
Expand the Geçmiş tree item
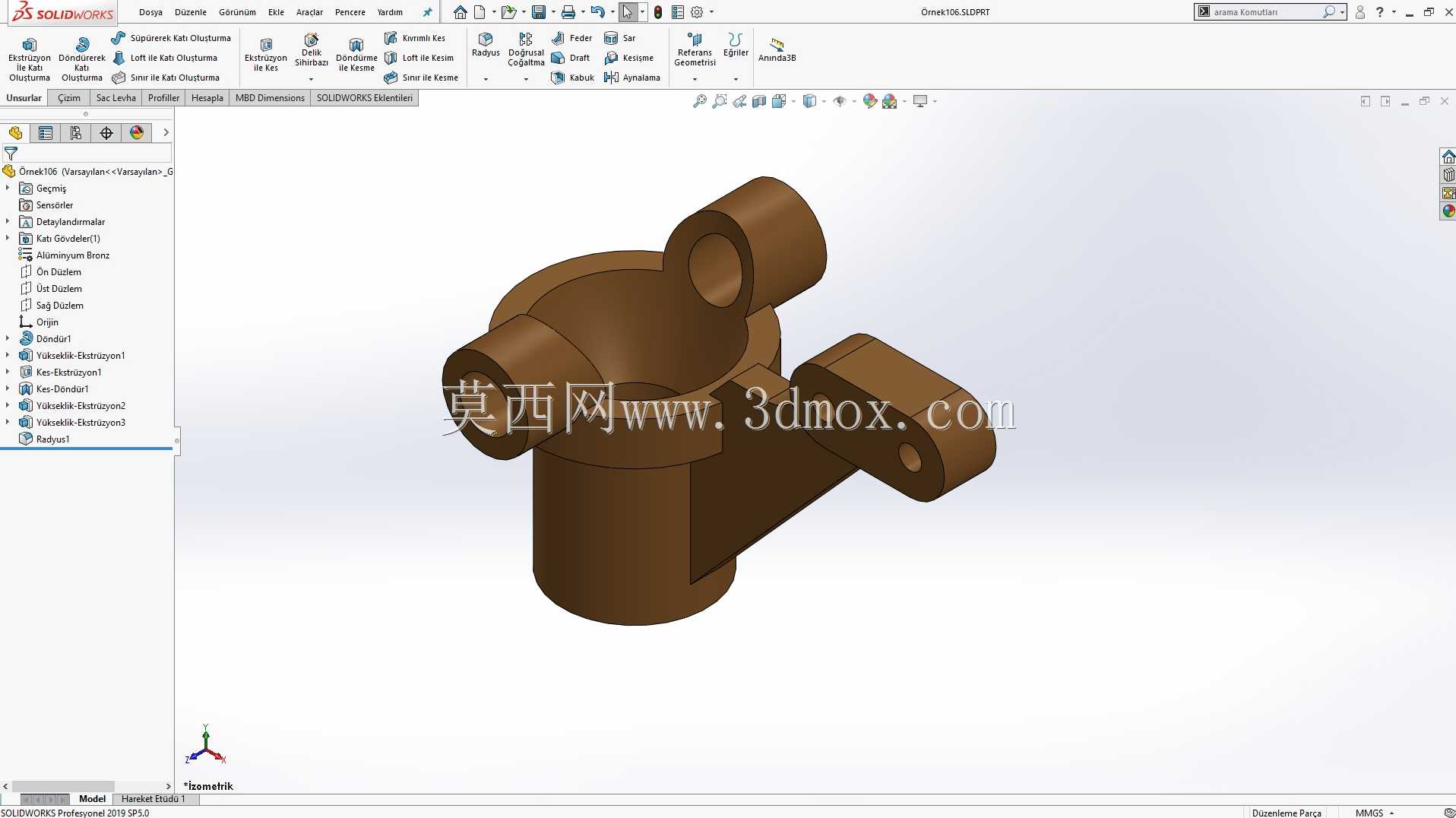(8, 188)
